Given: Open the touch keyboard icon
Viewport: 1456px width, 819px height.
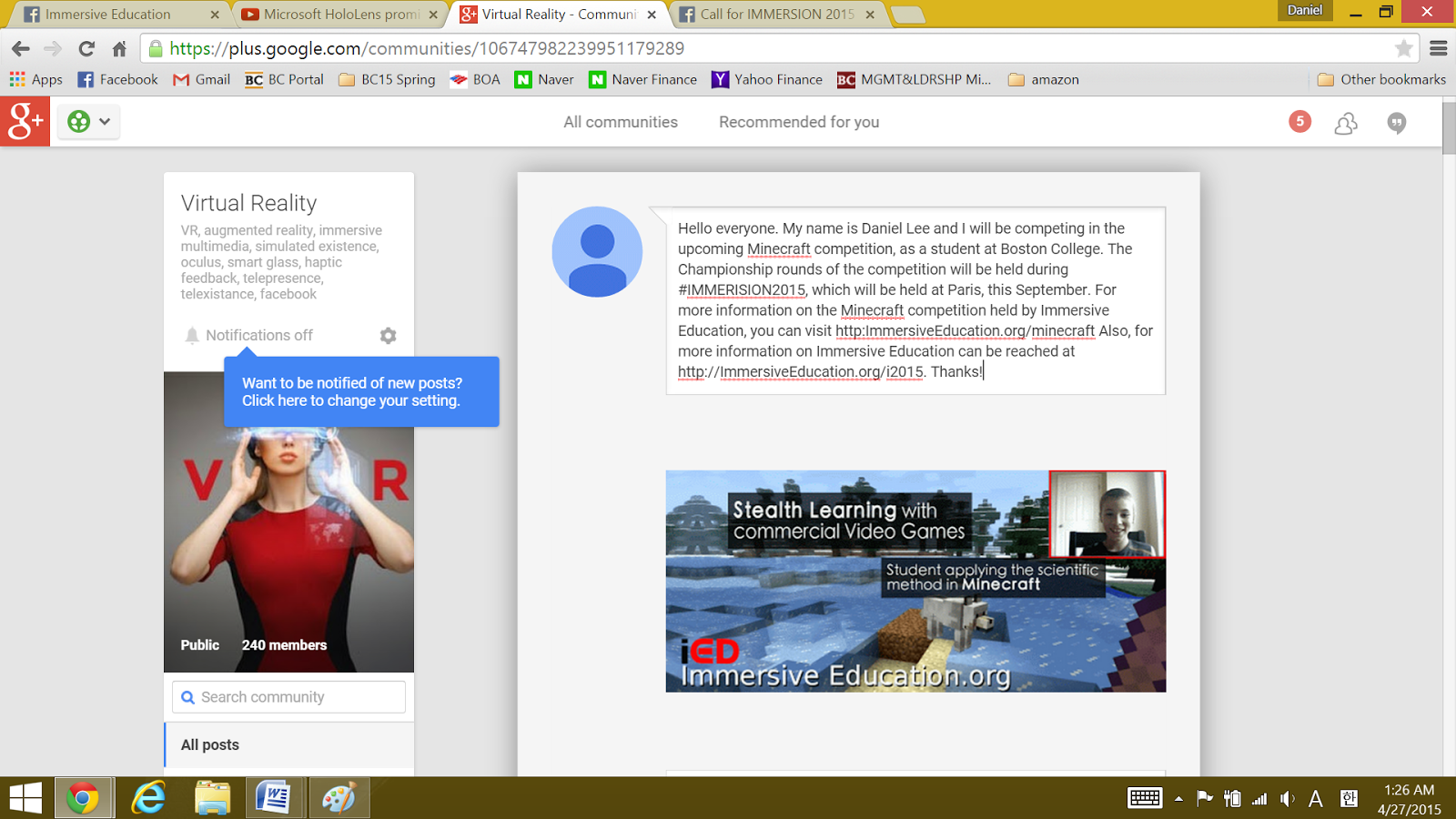Looking at the screenshot, I should pyautogui.click(x=1145, y=798).
